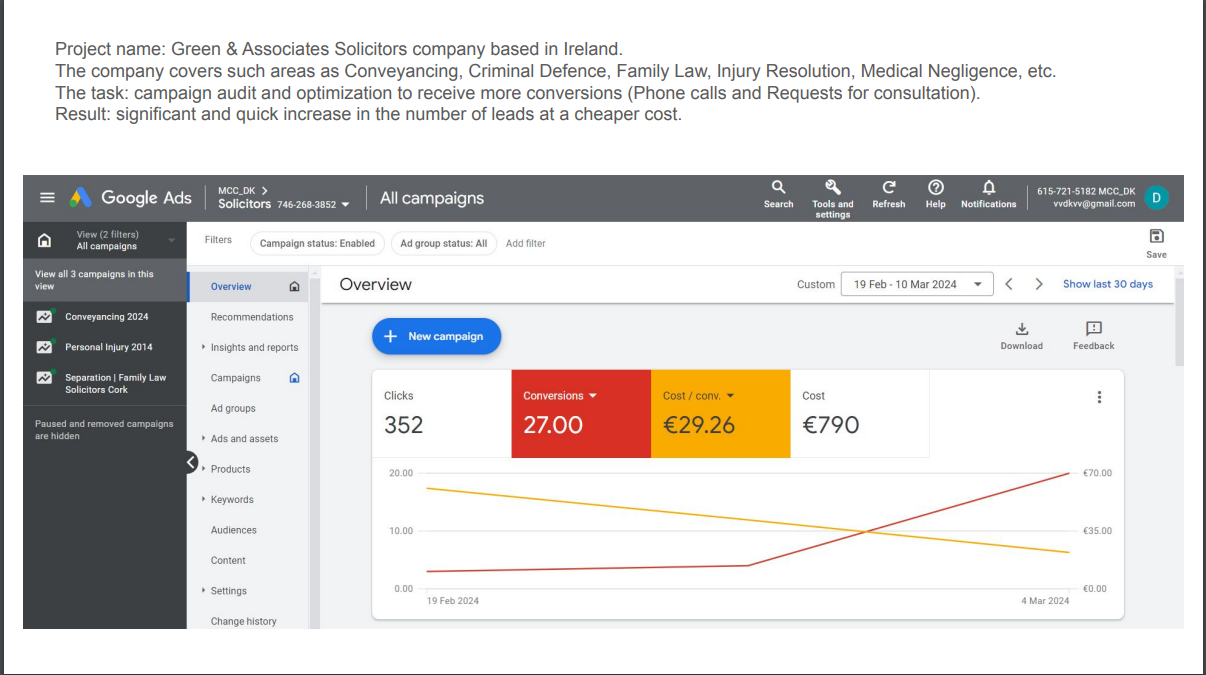Click the D account avatar
The image size is (1206, 675).
point(1156,198)
